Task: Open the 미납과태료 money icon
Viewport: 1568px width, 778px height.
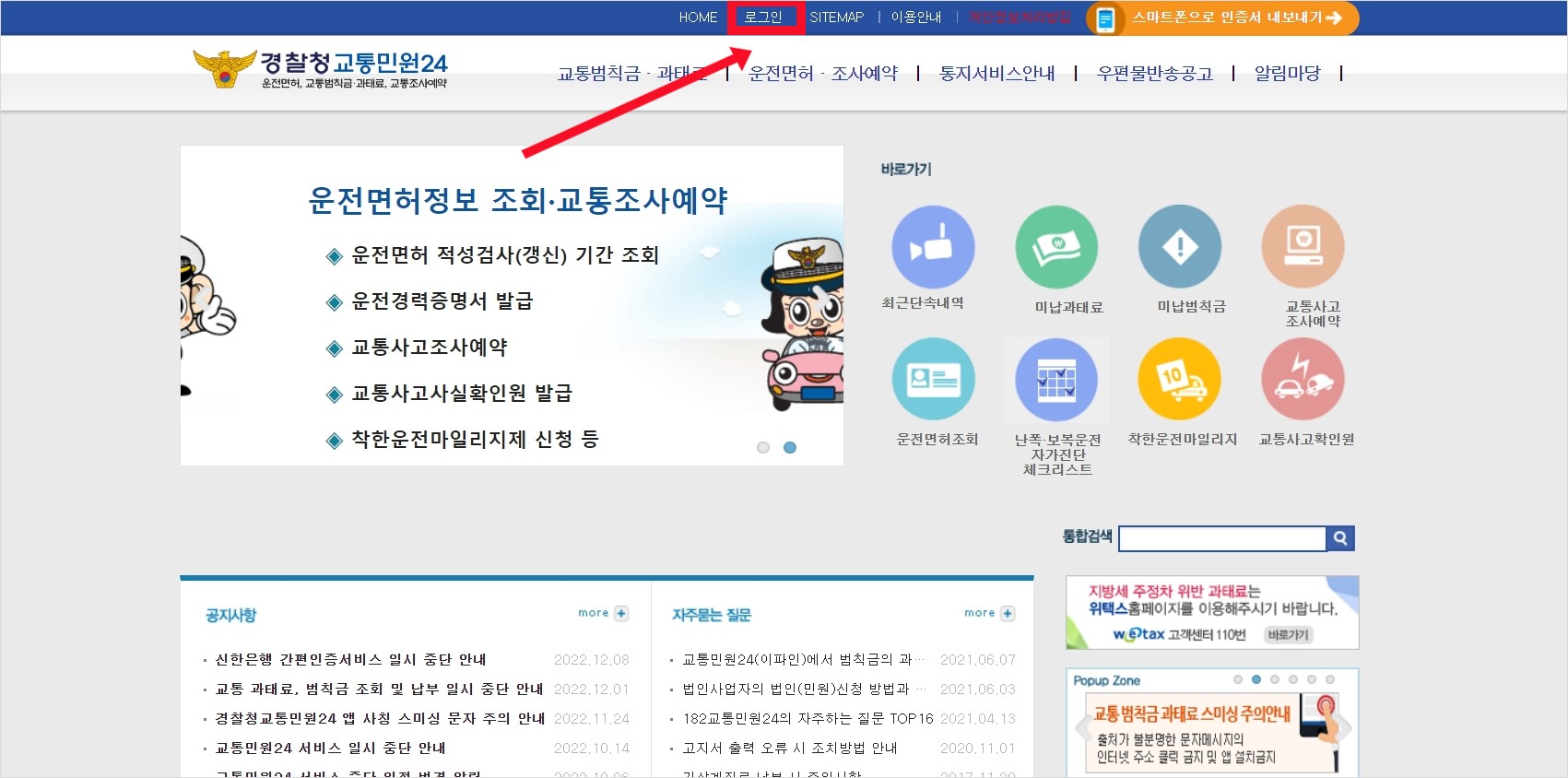Action: pyautogui.click(x=1056, y=247)
